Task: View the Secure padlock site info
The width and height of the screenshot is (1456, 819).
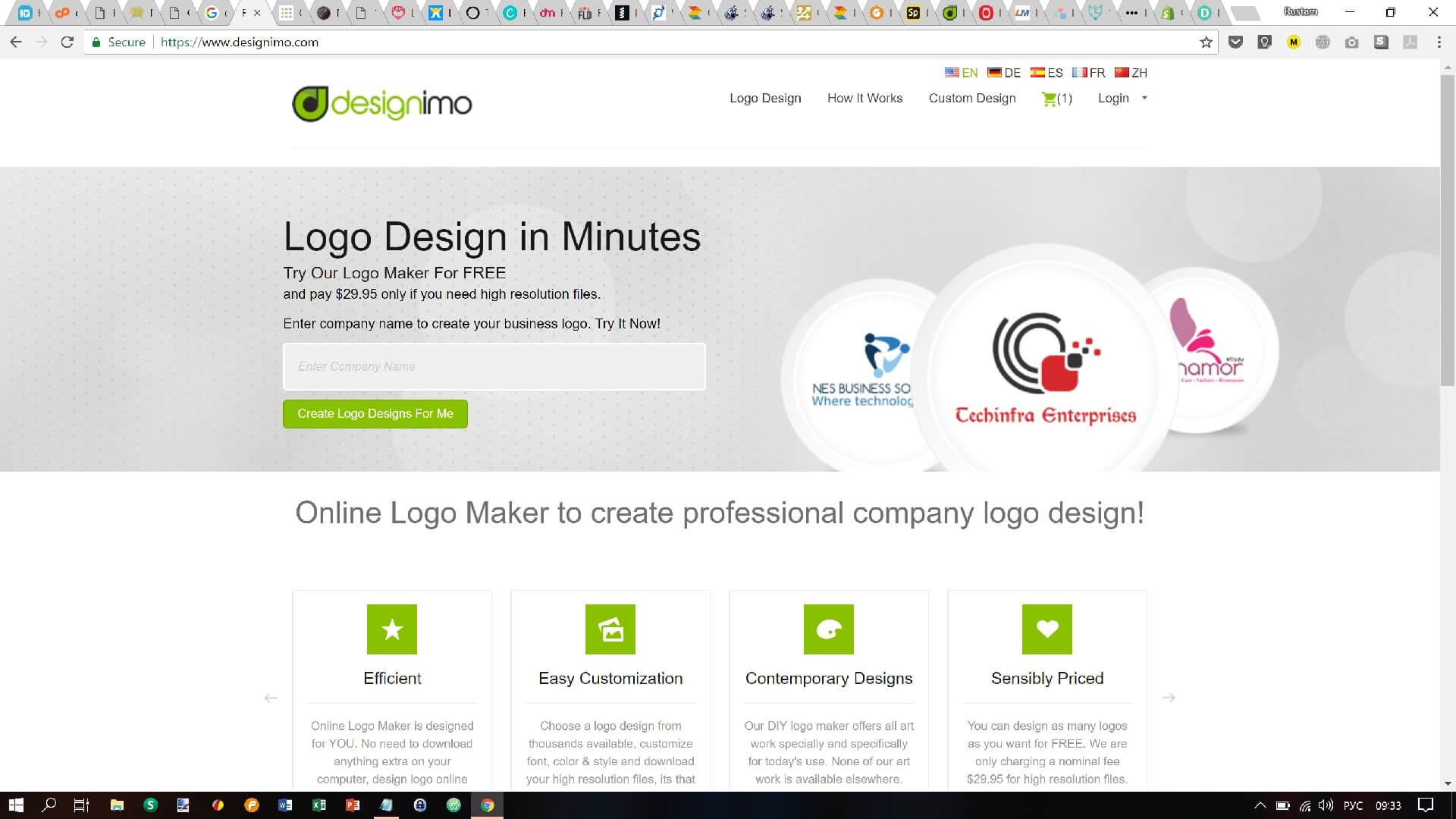Action: (x=118, y=42)
